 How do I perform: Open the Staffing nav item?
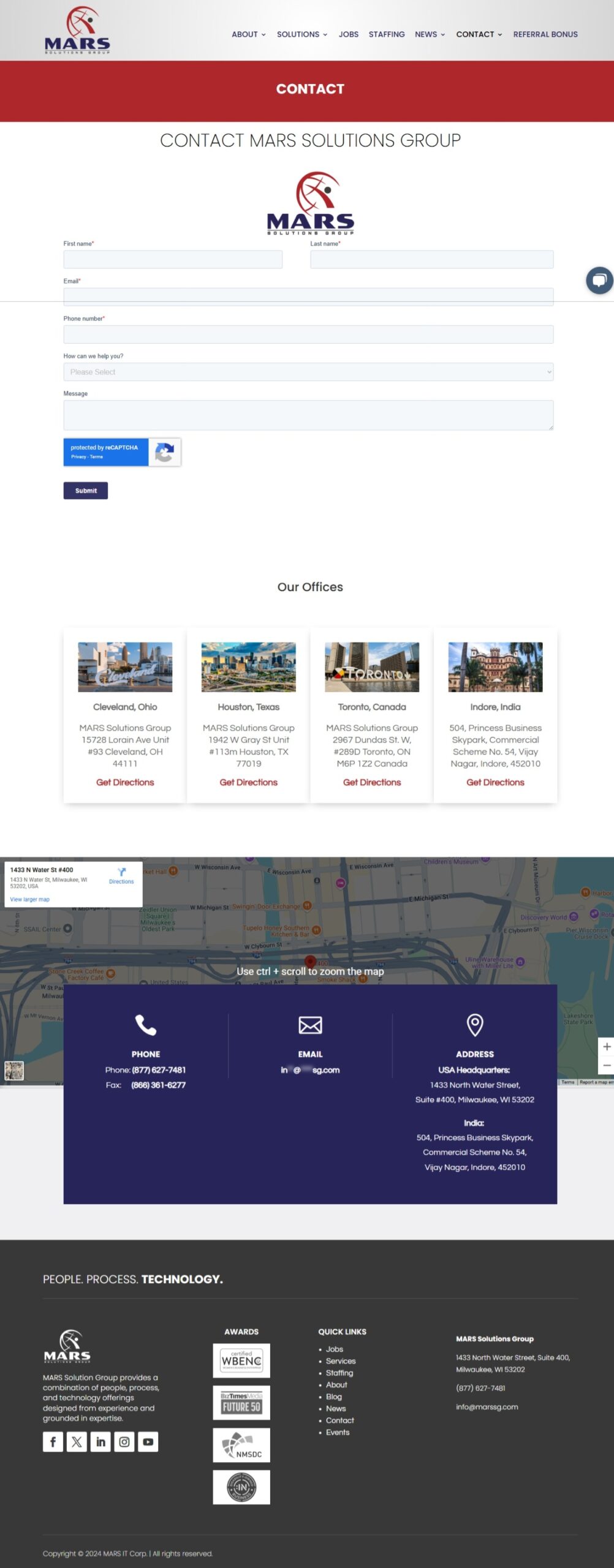coord(387,34)
